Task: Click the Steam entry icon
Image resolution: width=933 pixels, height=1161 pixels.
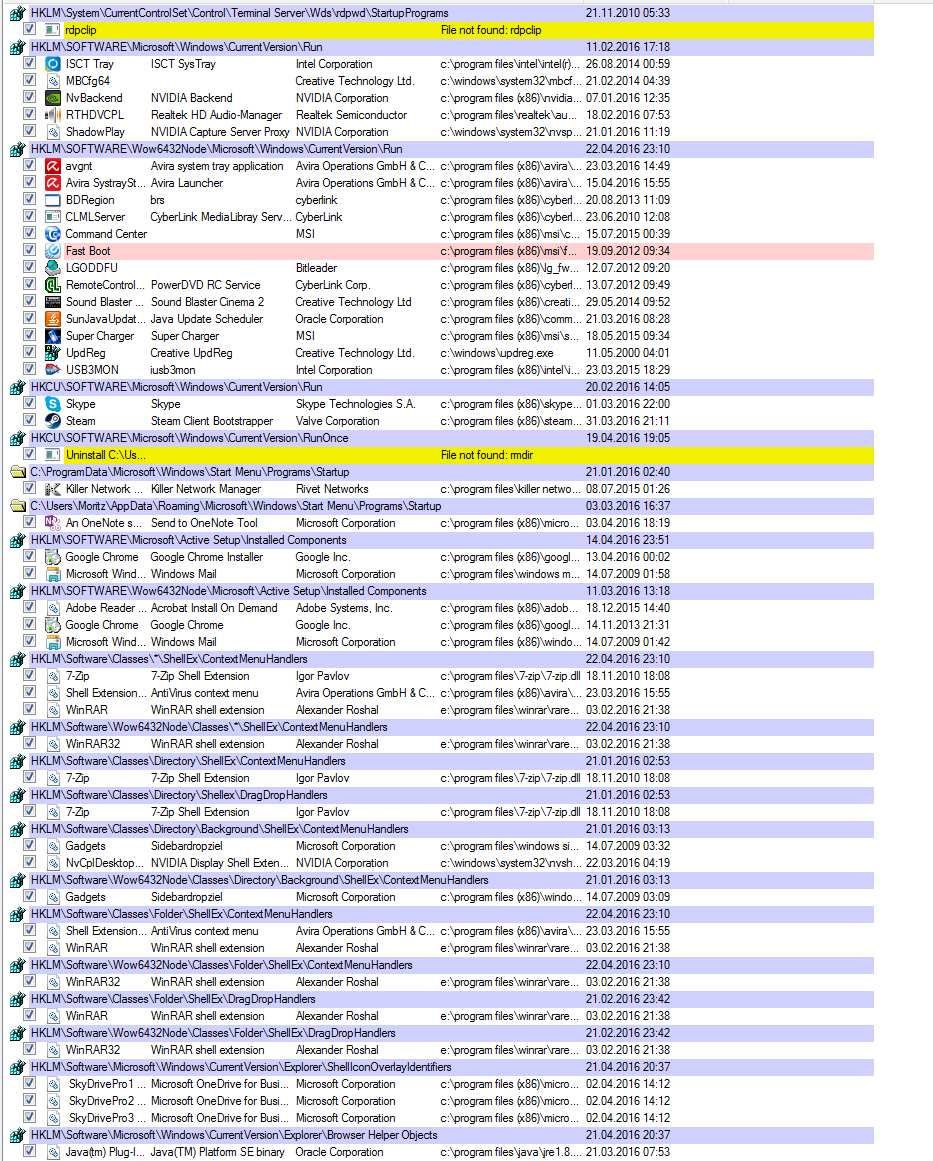Action: coord(53,421)
